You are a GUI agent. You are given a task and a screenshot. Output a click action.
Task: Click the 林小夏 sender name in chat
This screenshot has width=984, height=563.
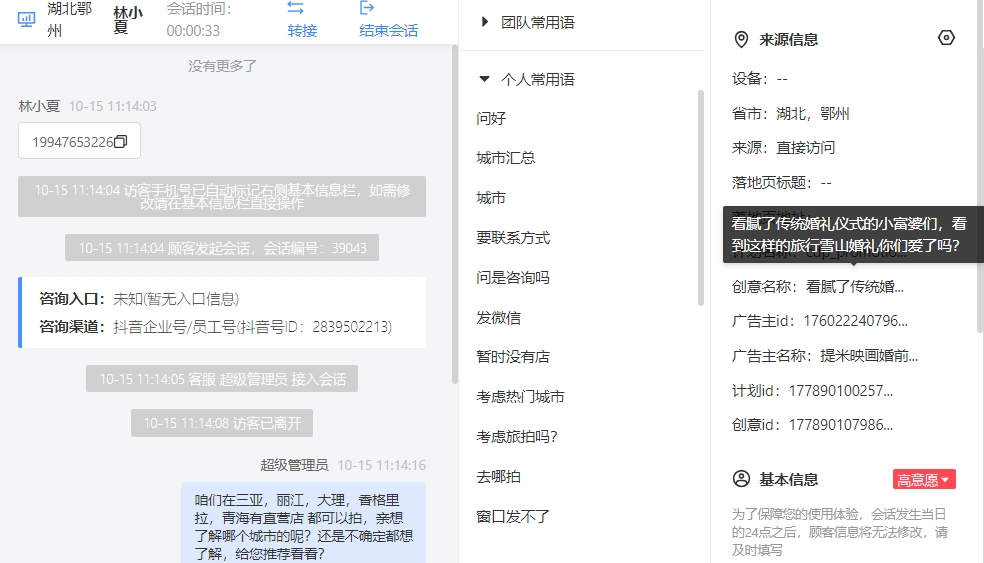[39, 106]
